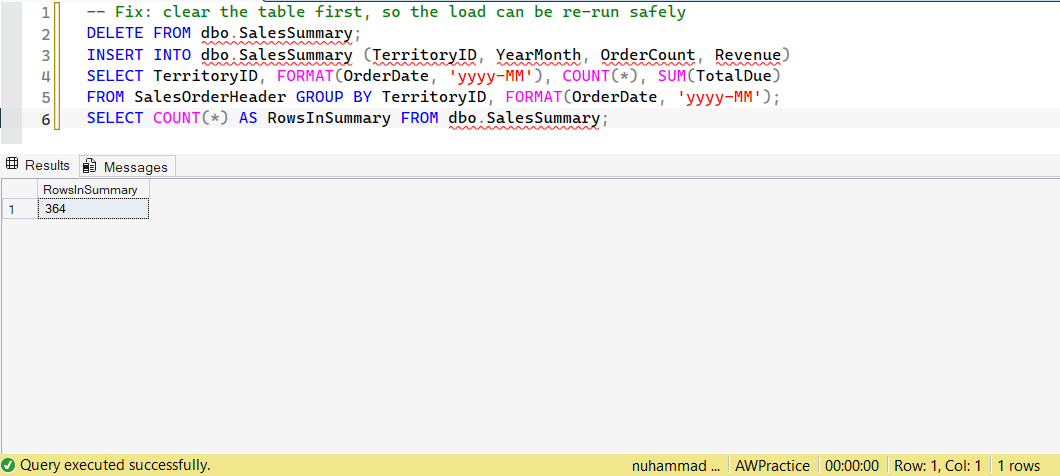Select row header 1 in results grid
Image resolution: width=1060 pixels, height=476 pixels.
(x=20, y=210)
